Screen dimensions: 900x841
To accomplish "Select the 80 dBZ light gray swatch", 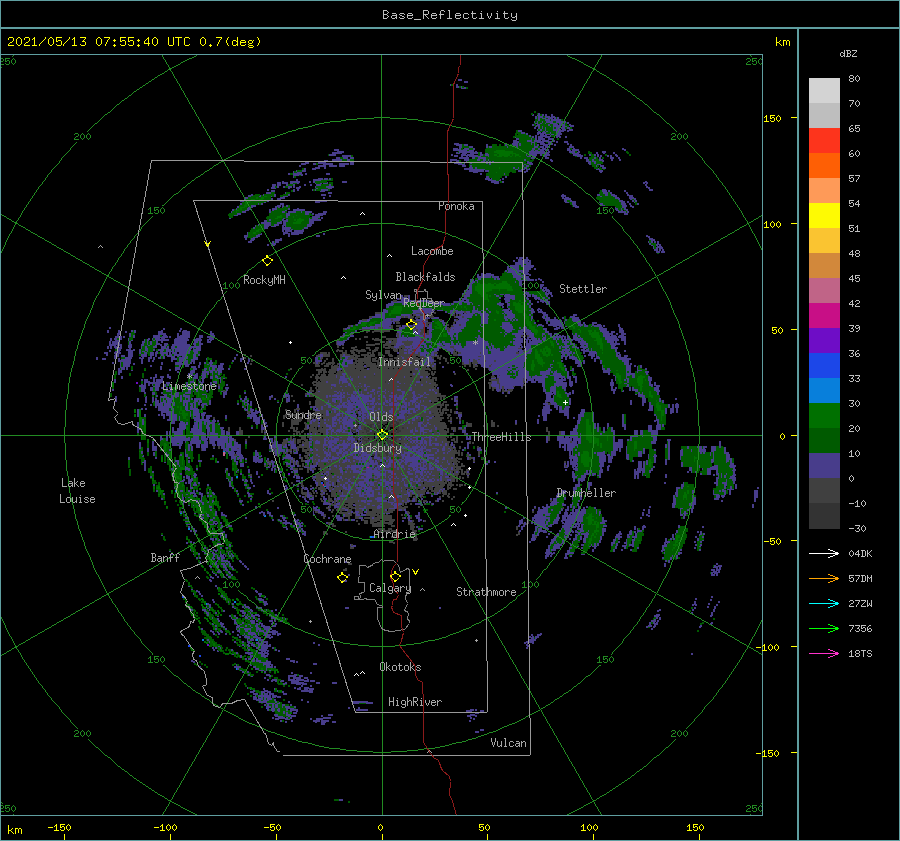I will 824,91.
